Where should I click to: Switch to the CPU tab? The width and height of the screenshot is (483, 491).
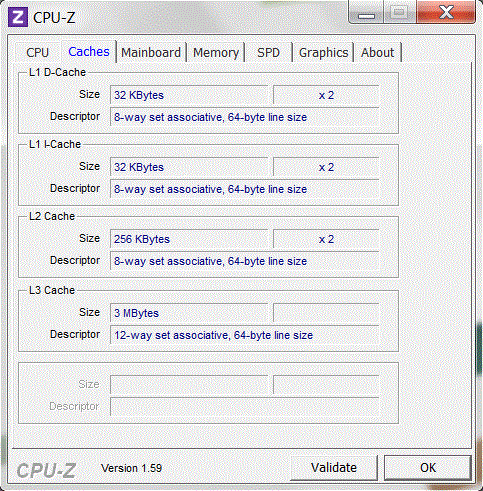coord(37,53)
